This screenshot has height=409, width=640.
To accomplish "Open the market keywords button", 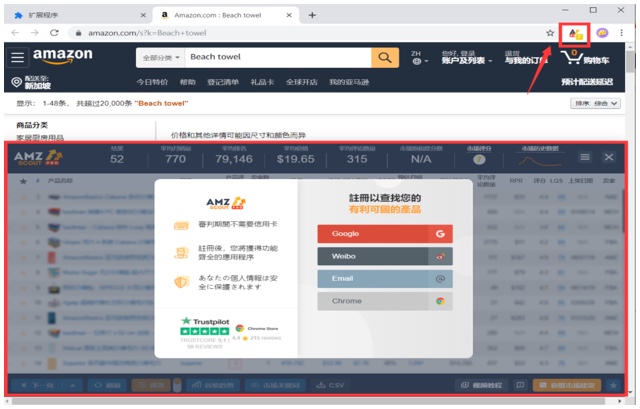I will pyautogui.click(x=276, y=385).
